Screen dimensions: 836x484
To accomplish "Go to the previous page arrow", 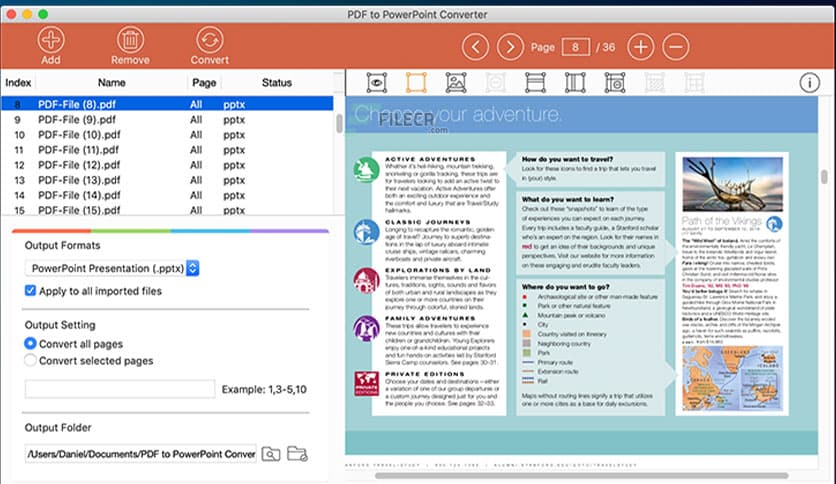I will [x=475, y=47].
